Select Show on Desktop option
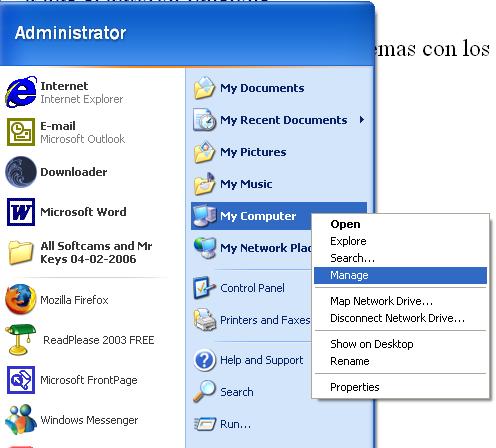Screen dimensions: 496x448 [x=400, y=344]
